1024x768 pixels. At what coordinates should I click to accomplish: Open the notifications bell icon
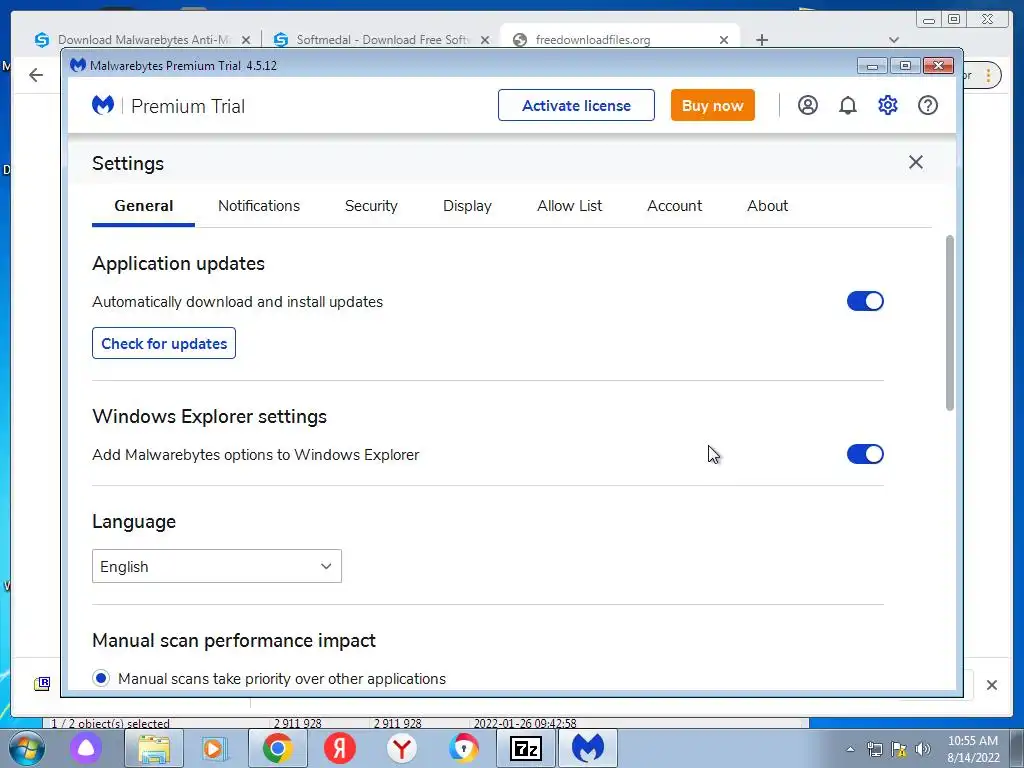pyautogui.click(x=848, y=105)
